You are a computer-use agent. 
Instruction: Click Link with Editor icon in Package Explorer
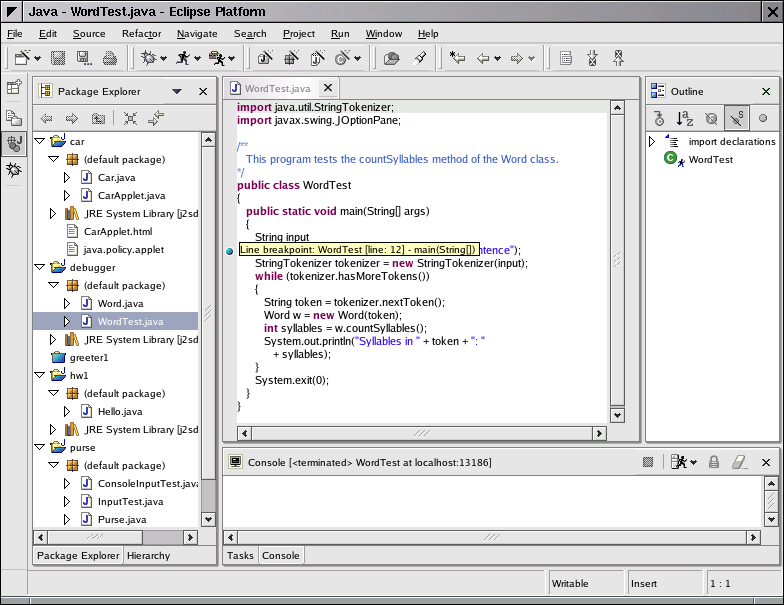[156, 118]
